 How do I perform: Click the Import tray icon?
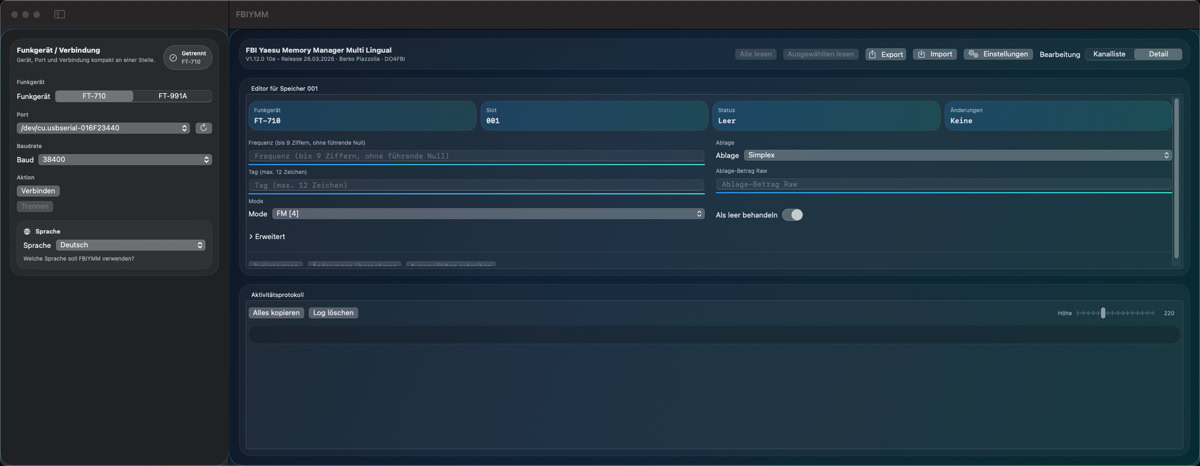point(920,54)
